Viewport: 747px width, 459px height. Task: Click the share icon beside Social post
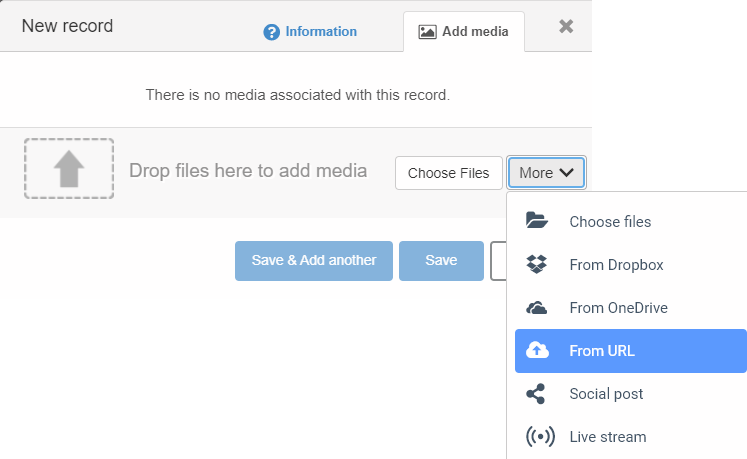pos(536,394)
